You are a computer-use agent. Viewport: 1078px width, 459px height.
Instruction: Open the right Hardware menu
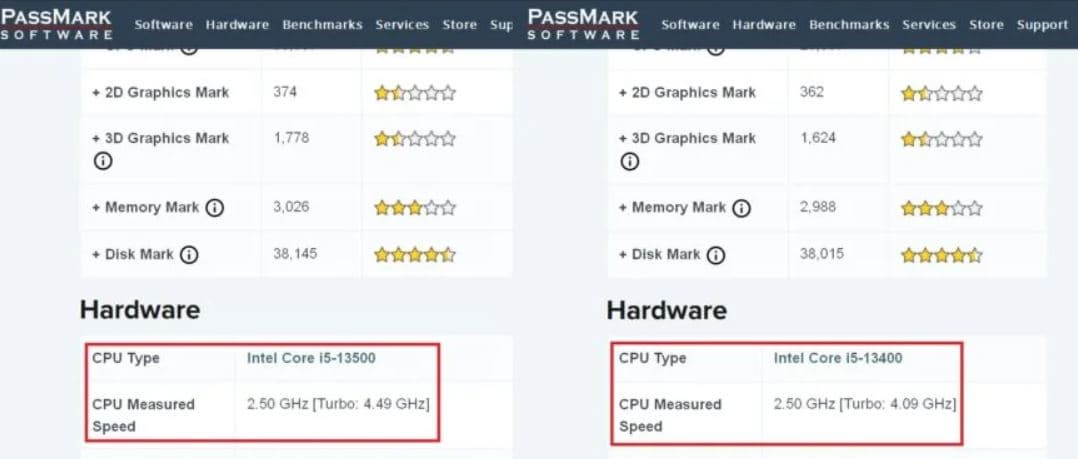coord(764,25)
